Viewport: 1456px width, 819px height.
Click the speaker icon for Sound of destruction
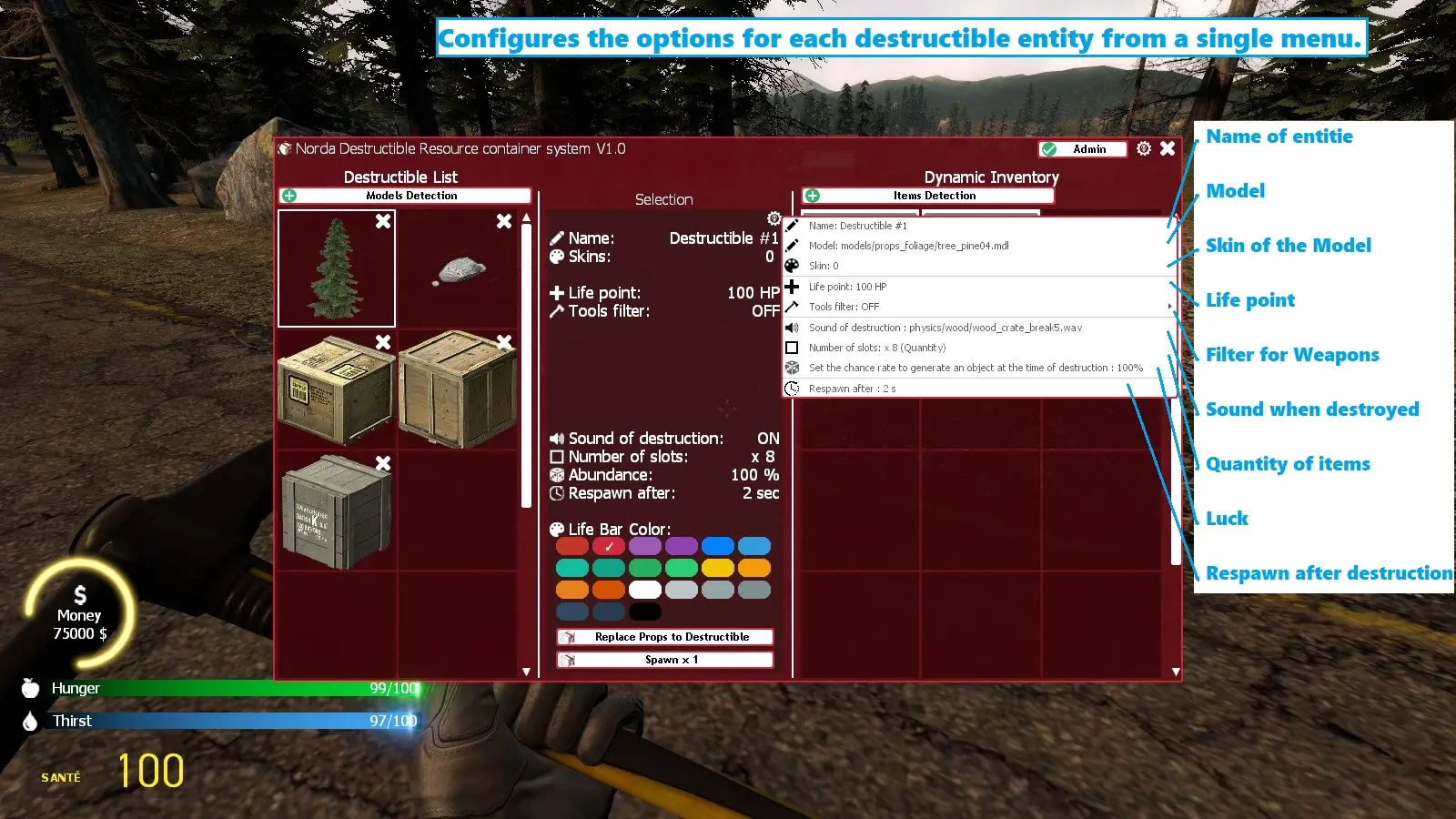[x=557, y=438]
